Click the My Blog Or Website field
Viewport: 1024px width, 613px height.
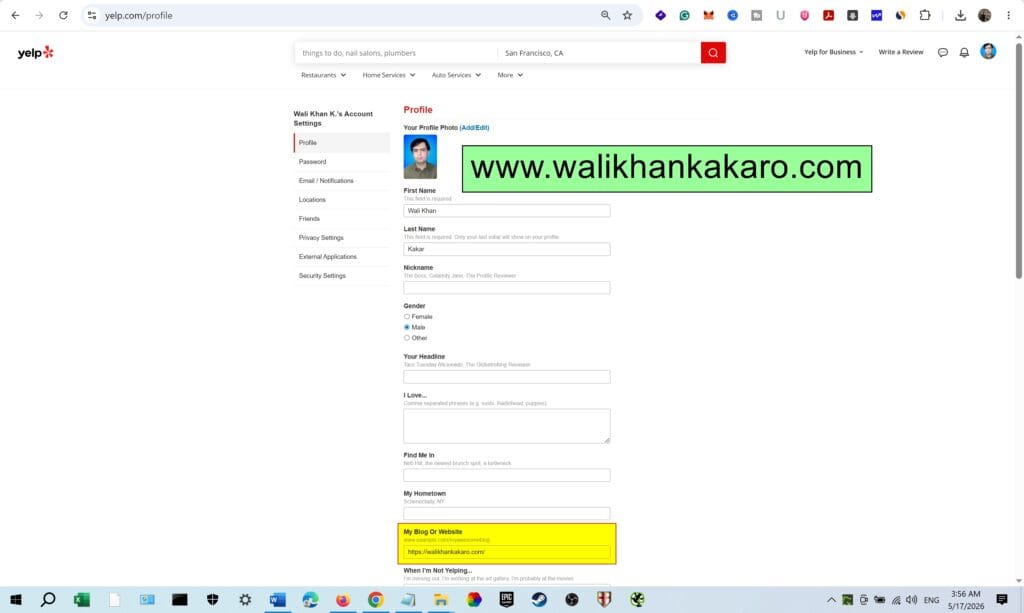(x=507, y=552)
